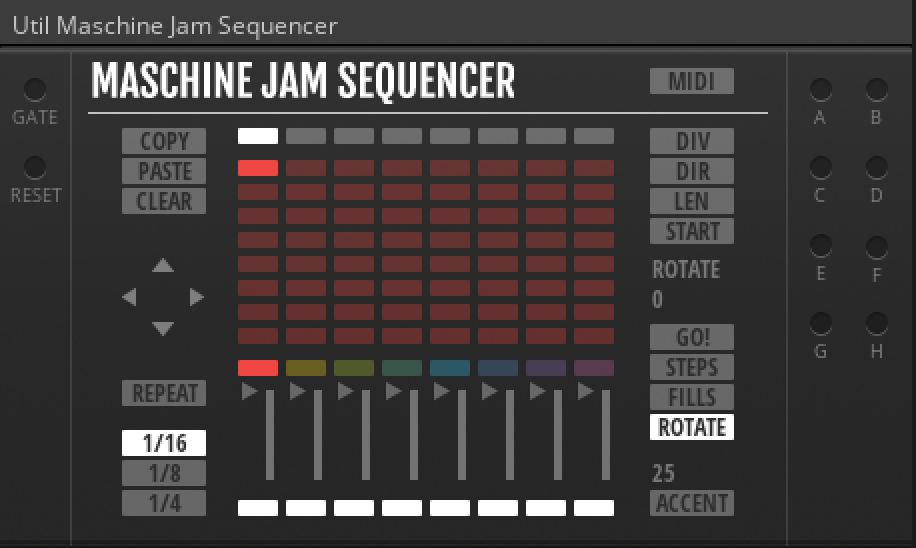The image size is (916, 548).
Task: Open the DIV setting
Action: point(692,141)
